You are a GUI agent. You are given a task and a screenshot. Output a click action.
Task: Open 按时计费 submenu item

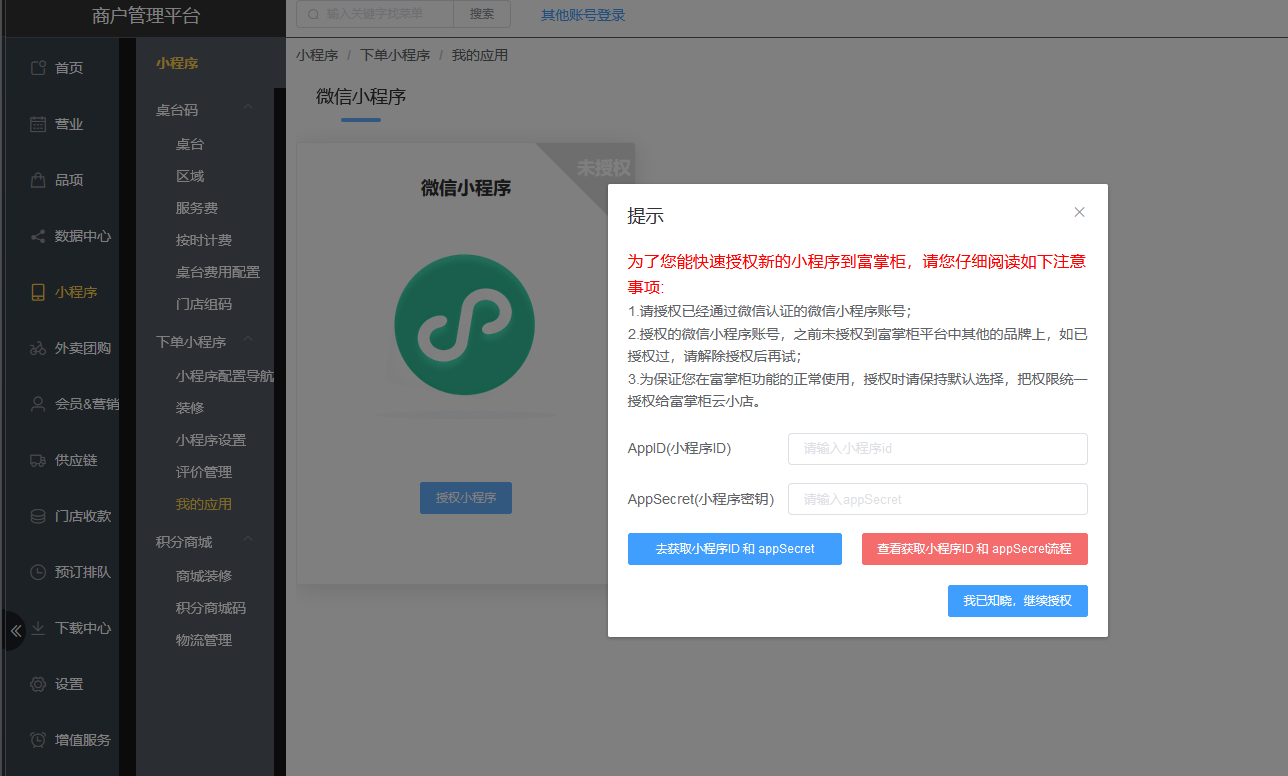click(204, 240)
